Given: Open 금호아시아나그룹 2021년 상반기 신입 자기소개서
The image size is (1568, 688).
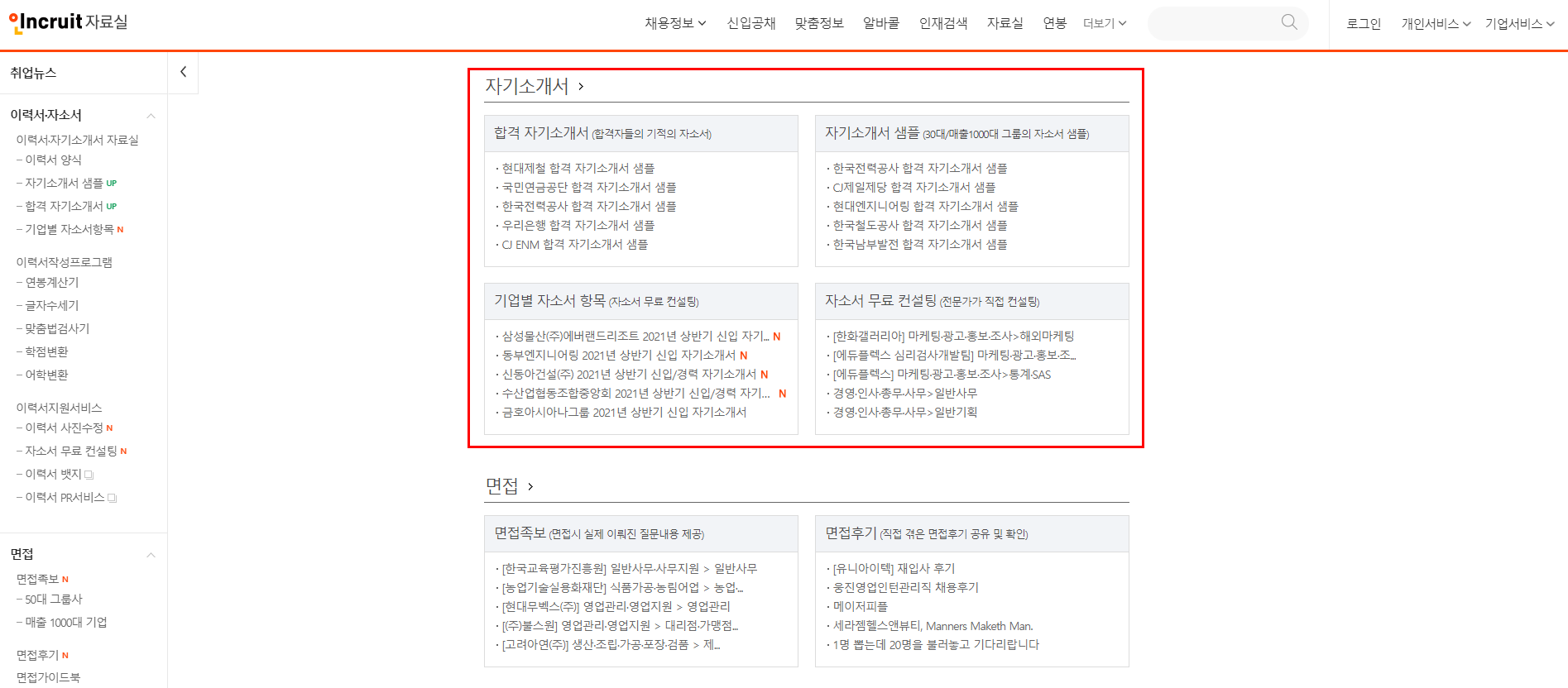Looking at the screenshot, I should [x=624, y=412].
